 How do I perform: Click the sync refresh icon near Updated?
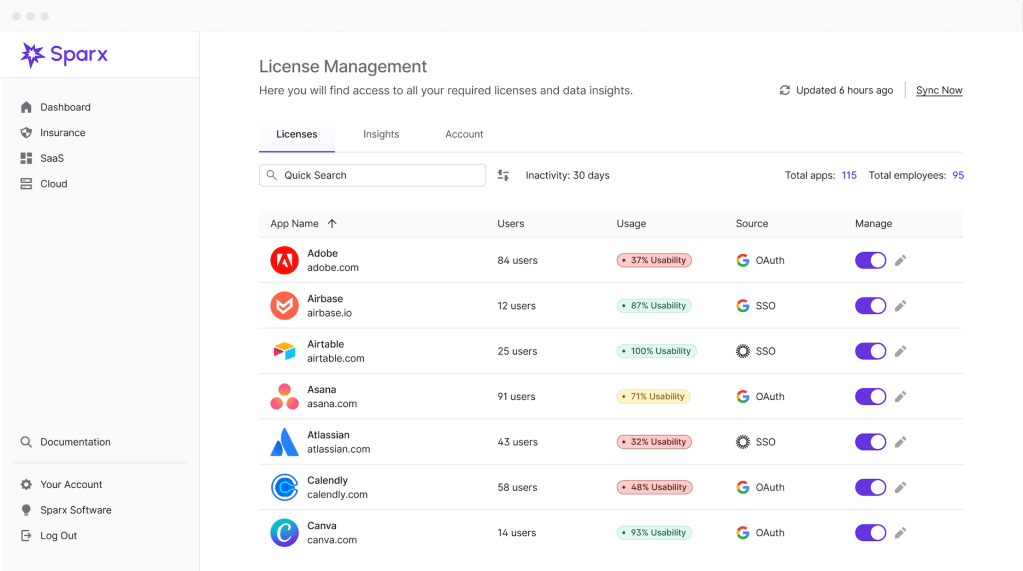[x=785, y=90]
